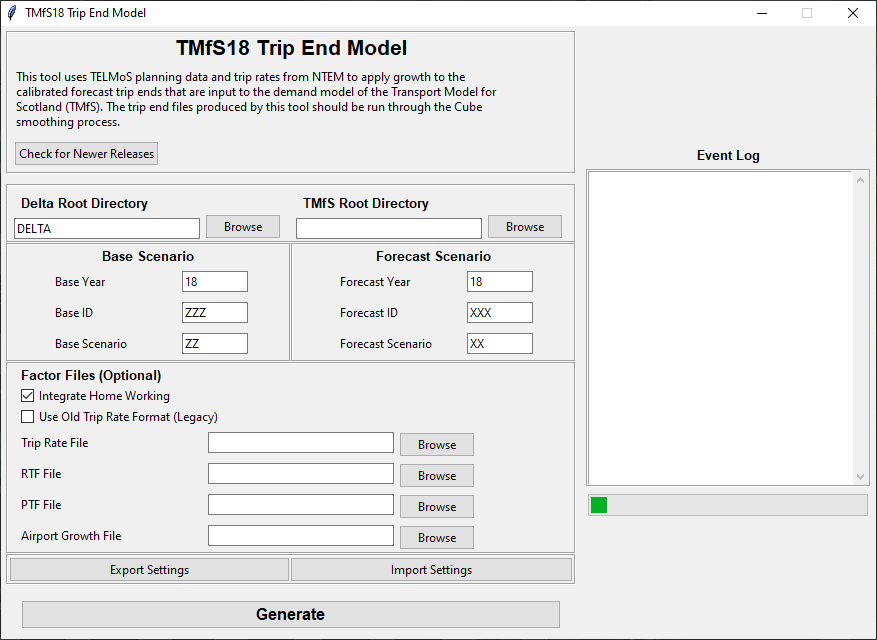Click the Generate button

291,614
